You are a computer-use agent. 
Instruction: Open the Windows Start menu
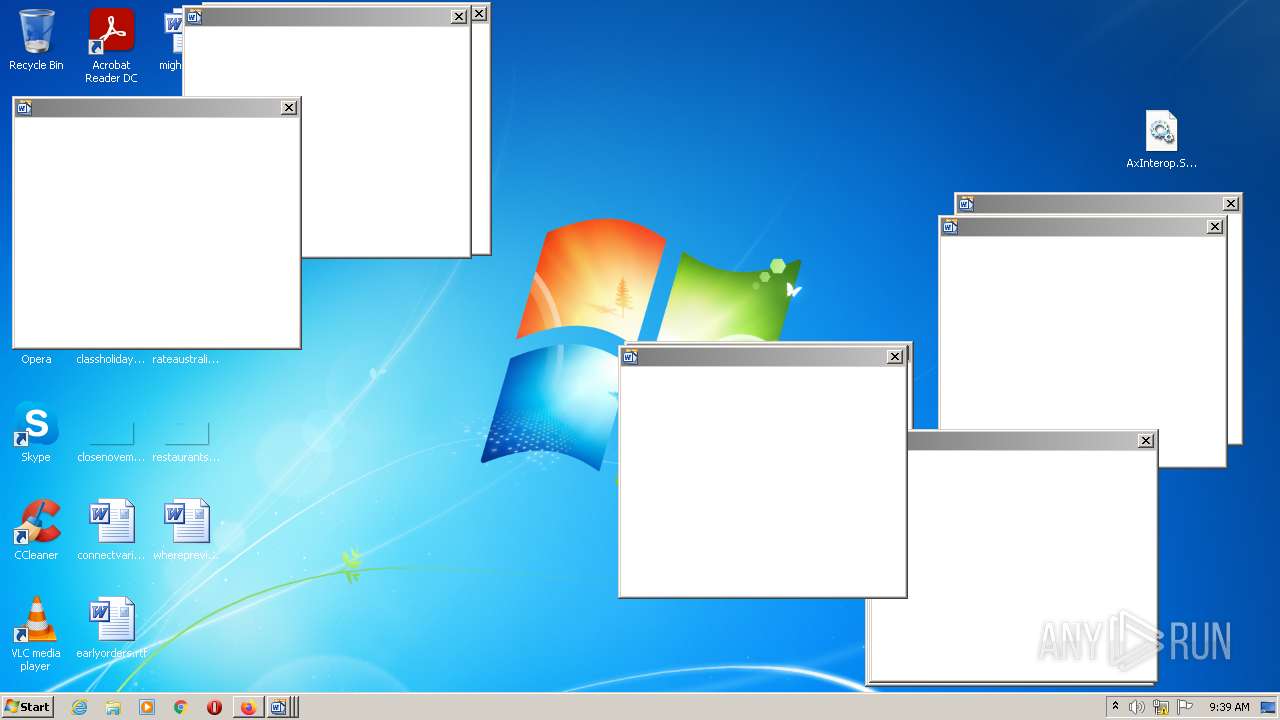coord(27,707)
